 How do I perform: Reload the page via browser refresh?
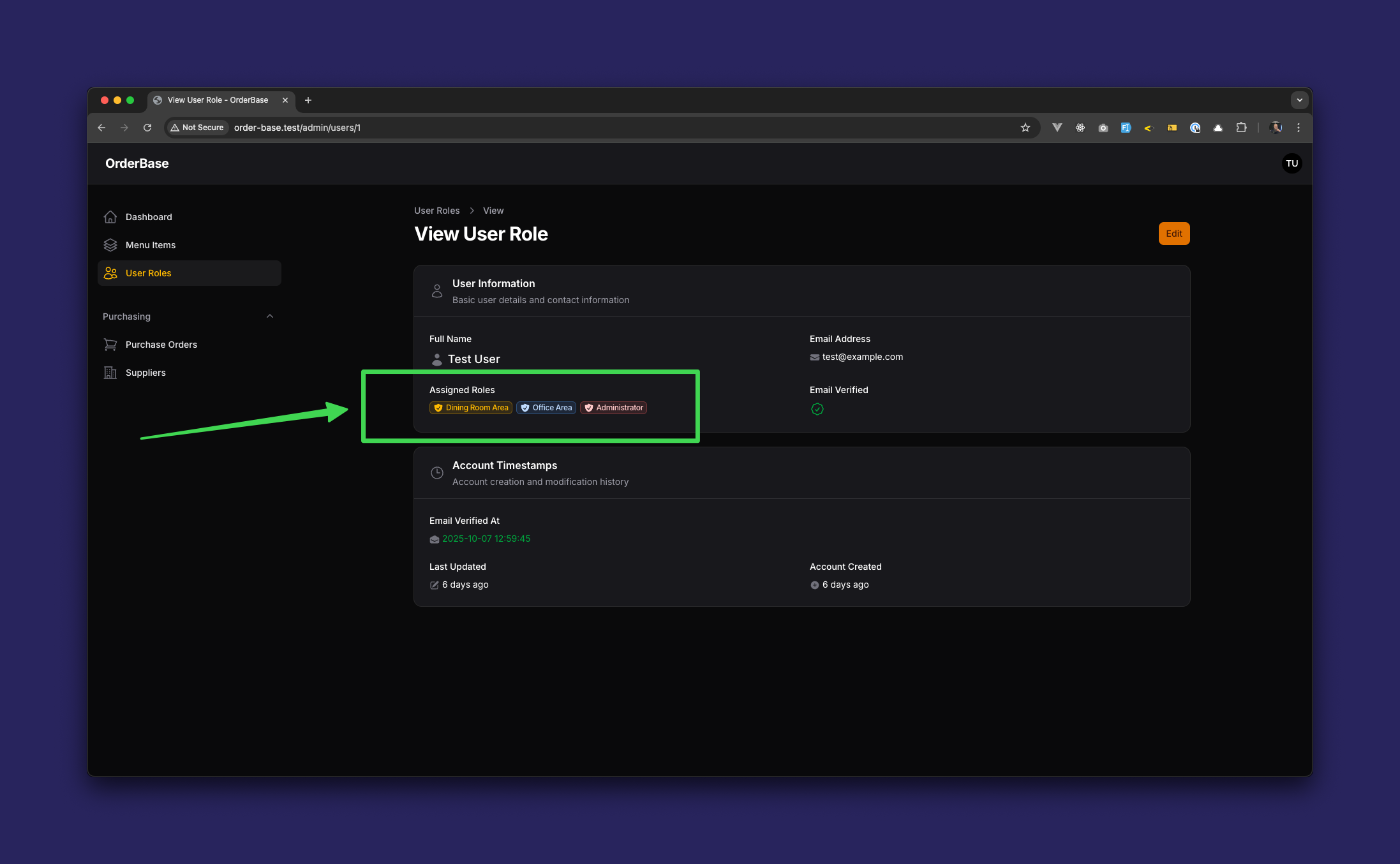[x=147, y=128]
